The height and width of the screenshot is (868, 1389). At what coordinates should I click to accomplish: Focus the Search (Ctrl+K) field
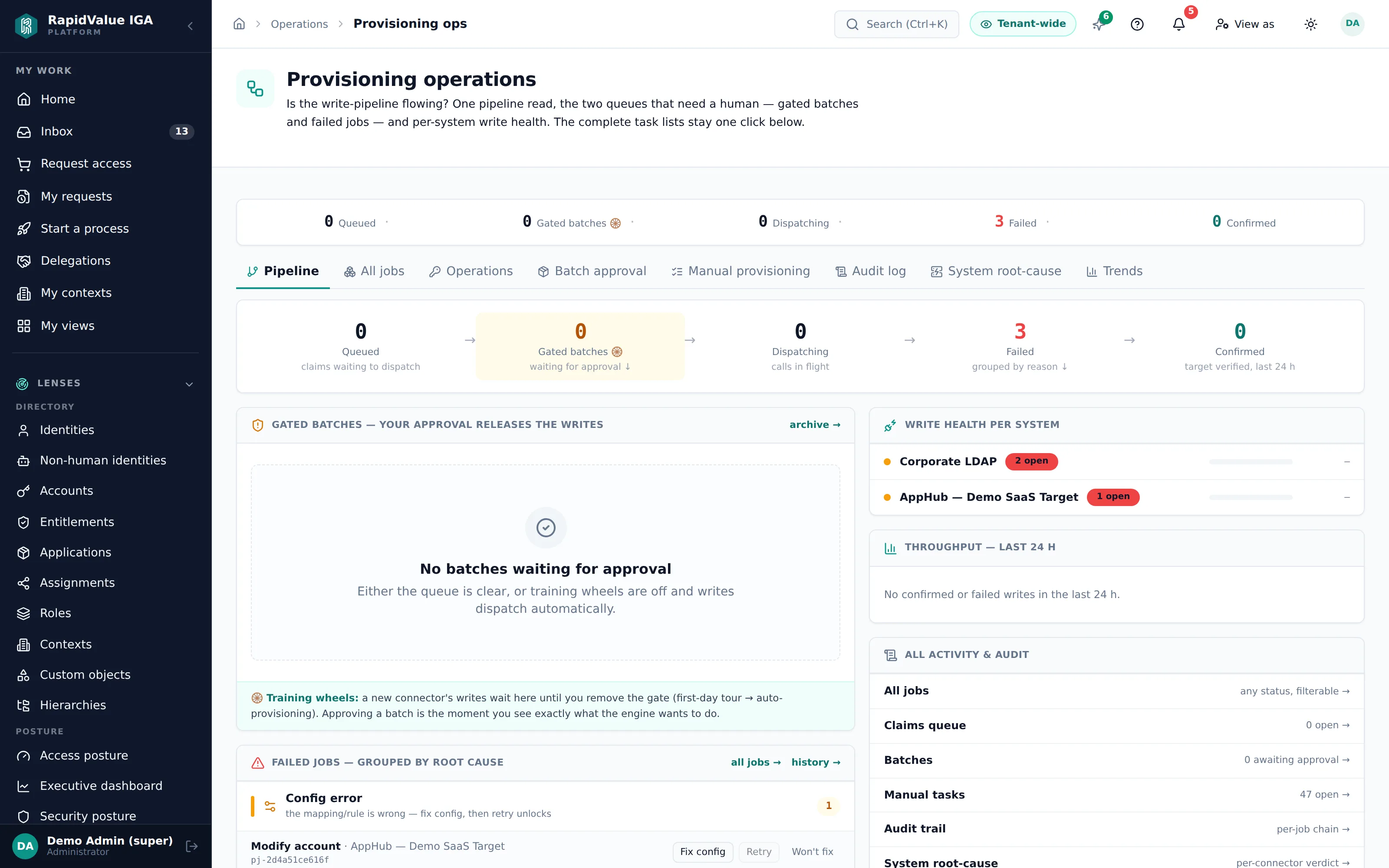click(x=896, y=24)
